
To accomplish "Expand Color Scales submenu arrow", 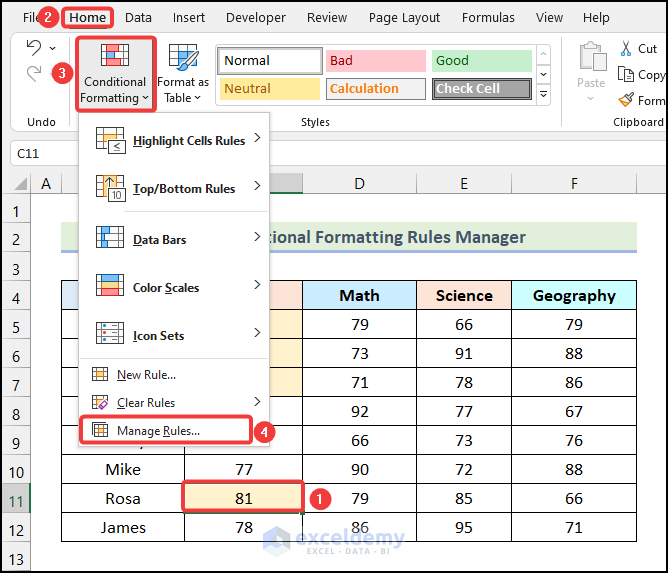I will [257, 285].
